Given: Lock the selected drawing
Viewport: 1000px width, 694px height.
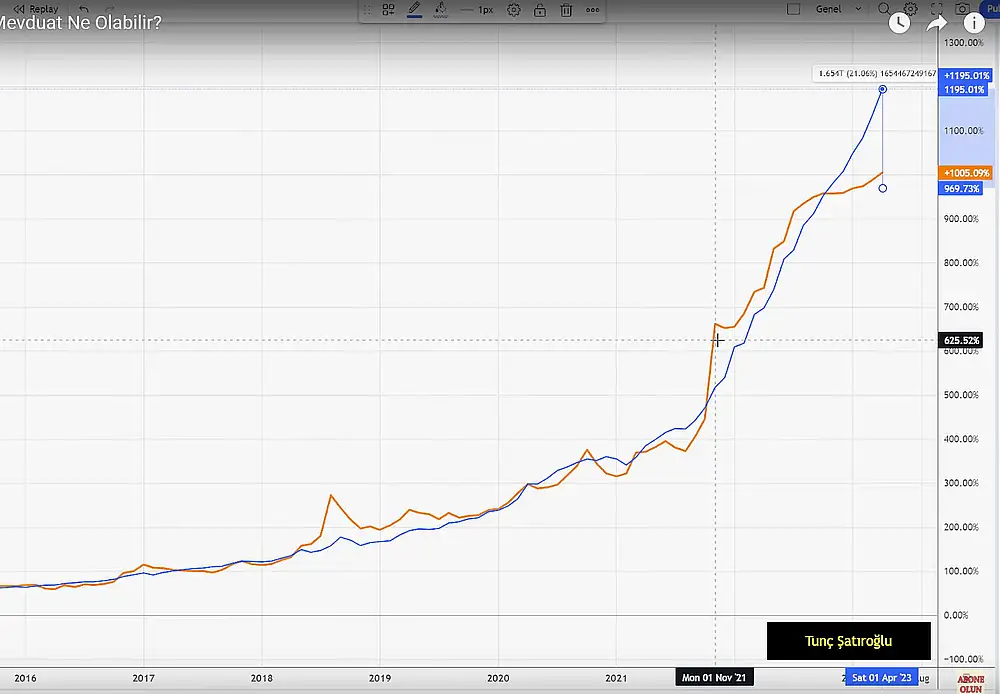Looking at the screenshot, I should pyautogui.click(x=540, y=10).
